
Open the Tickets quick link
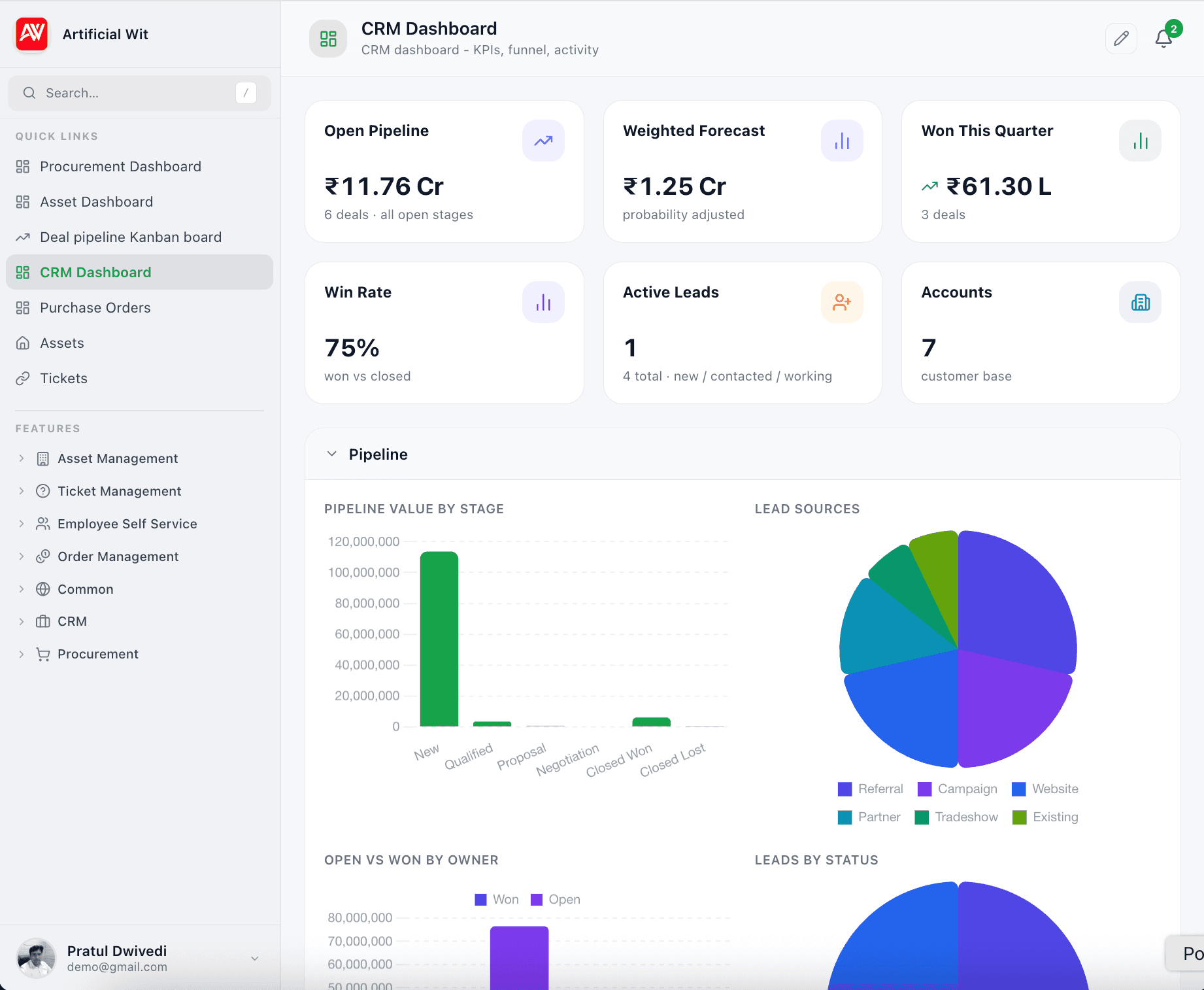pos(139,379)
